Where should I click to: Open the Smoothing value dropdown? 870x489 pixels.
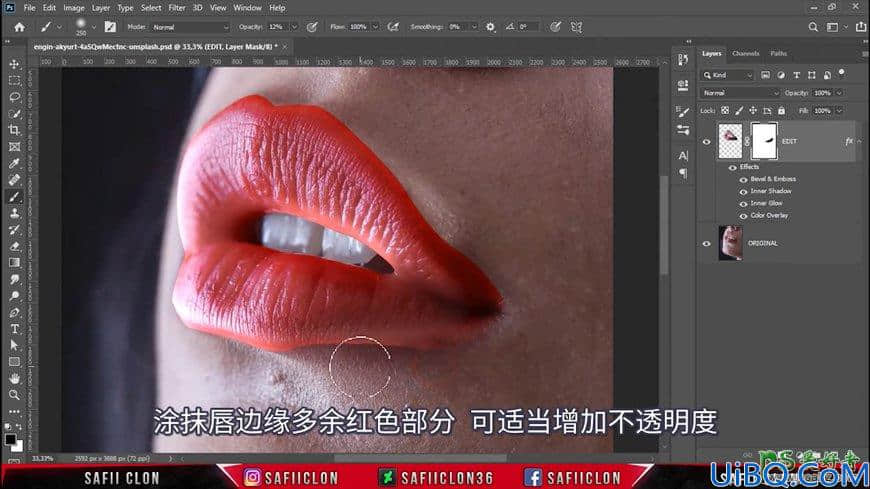click(474, 27)
